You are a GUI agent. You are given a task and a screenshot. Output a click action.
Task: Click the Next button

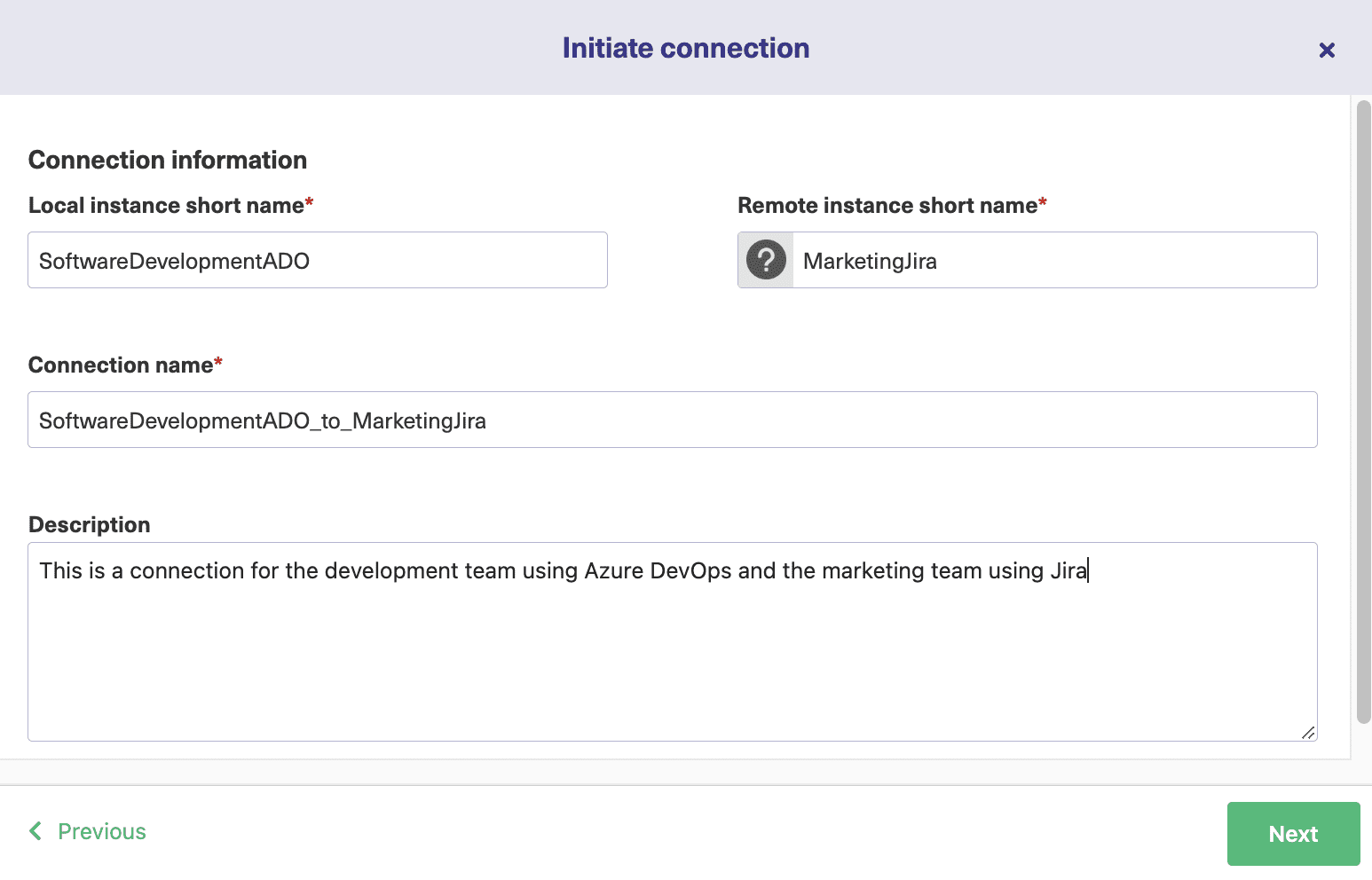1293,833
